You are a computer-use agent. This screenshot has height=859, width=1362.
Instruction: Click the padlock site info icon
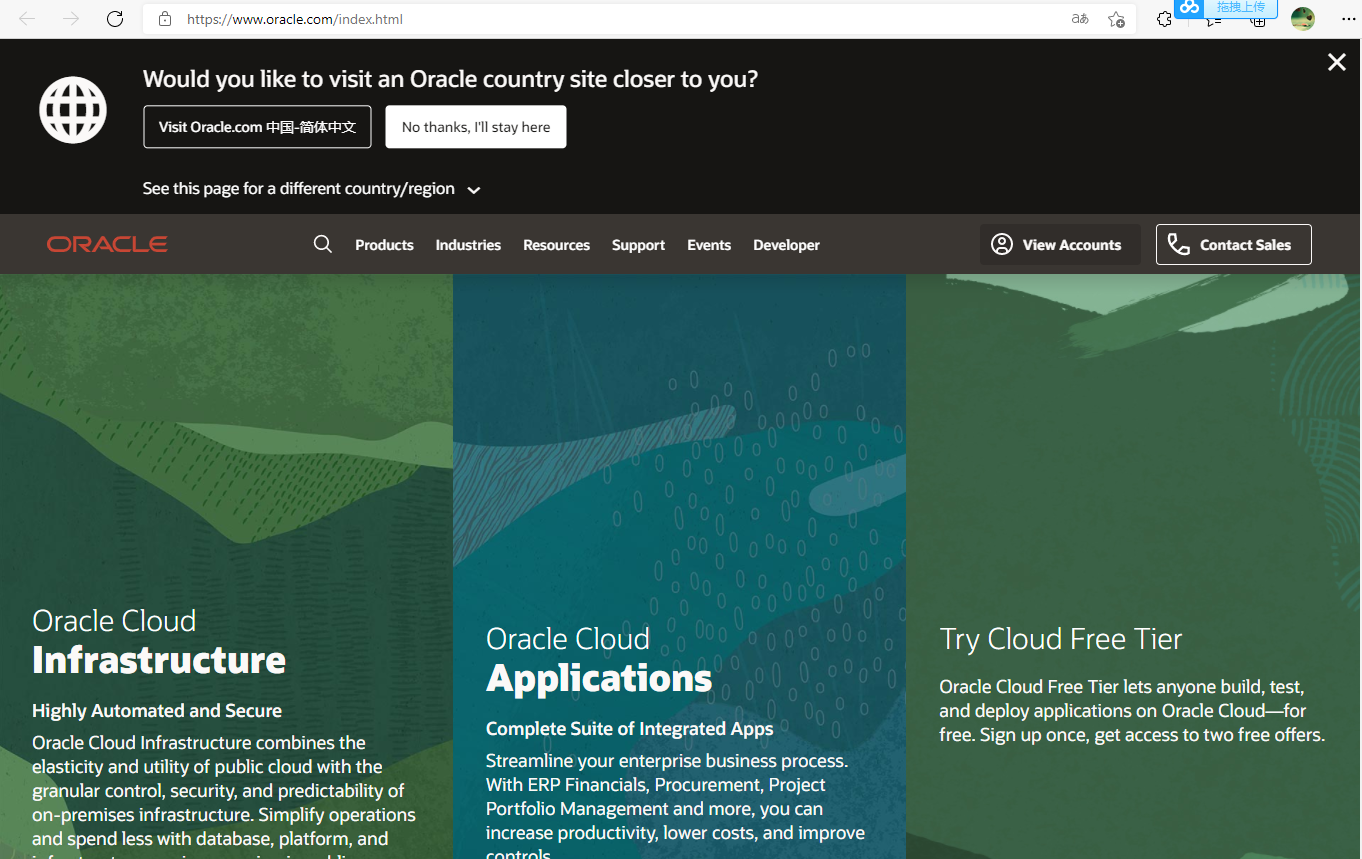(x=166, y=19)
